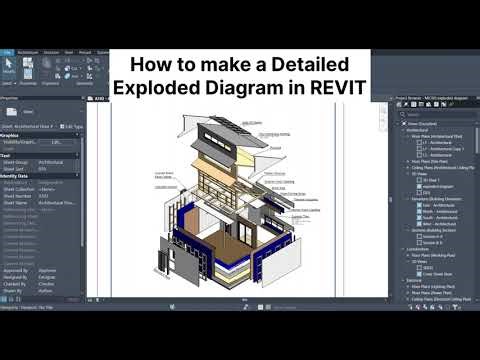Click the Sheet Name value field
The height and width of the screenshot is (360, 480).
click(x=59, y=203)
